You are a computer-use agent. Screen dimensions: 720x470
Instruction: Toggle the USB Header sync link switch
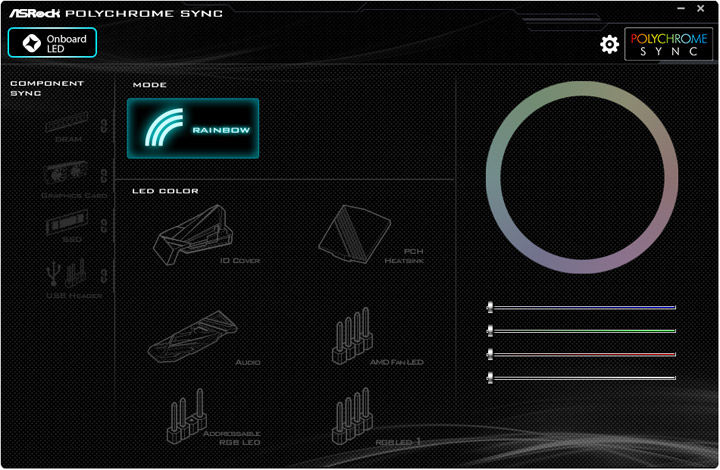pyautogui.click(x=104, y=275)
